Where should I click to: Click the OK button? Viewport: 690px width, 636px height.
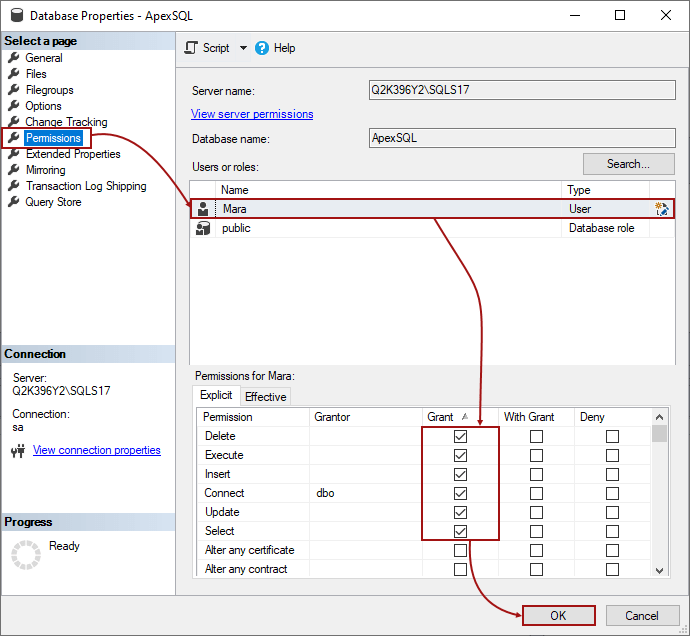pyautogui.click(x=558, y=615)
